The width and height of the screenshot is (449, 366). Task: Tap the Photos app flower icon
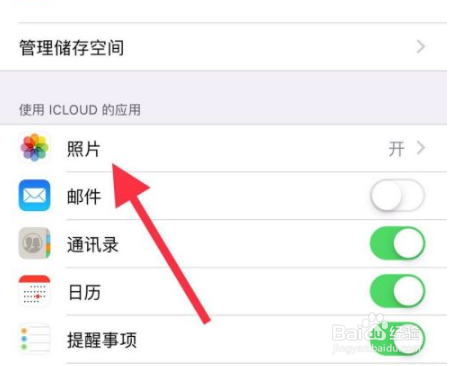point(34,147)
